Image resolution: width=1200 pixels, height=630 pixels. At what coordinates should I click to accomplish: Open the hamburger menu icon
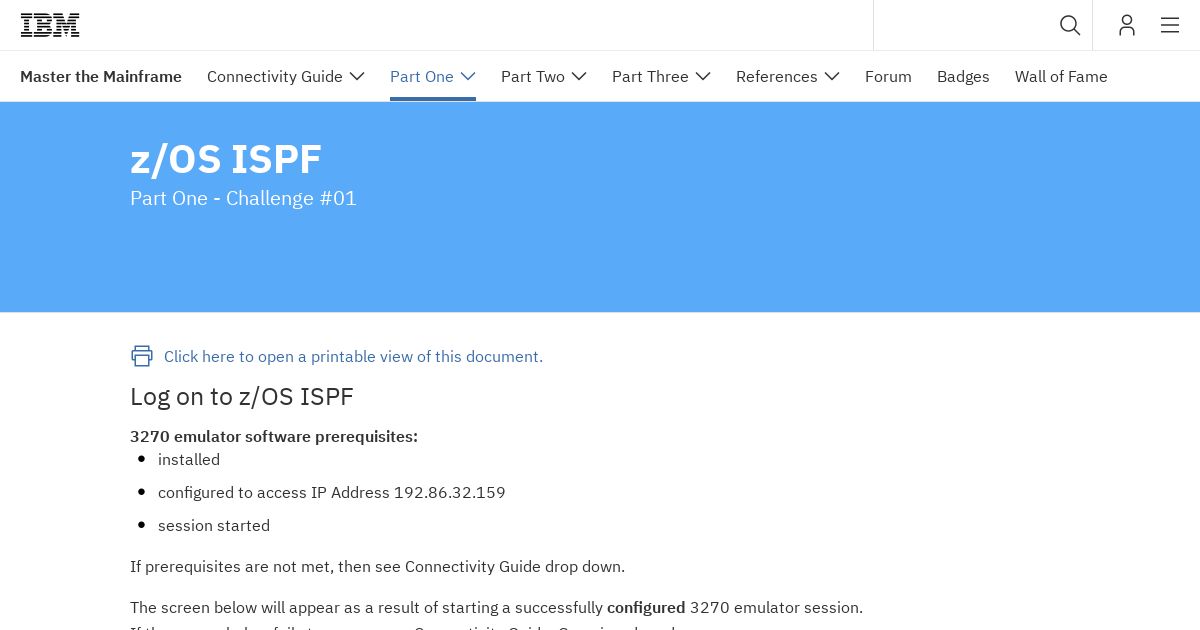pos(1170,25)
